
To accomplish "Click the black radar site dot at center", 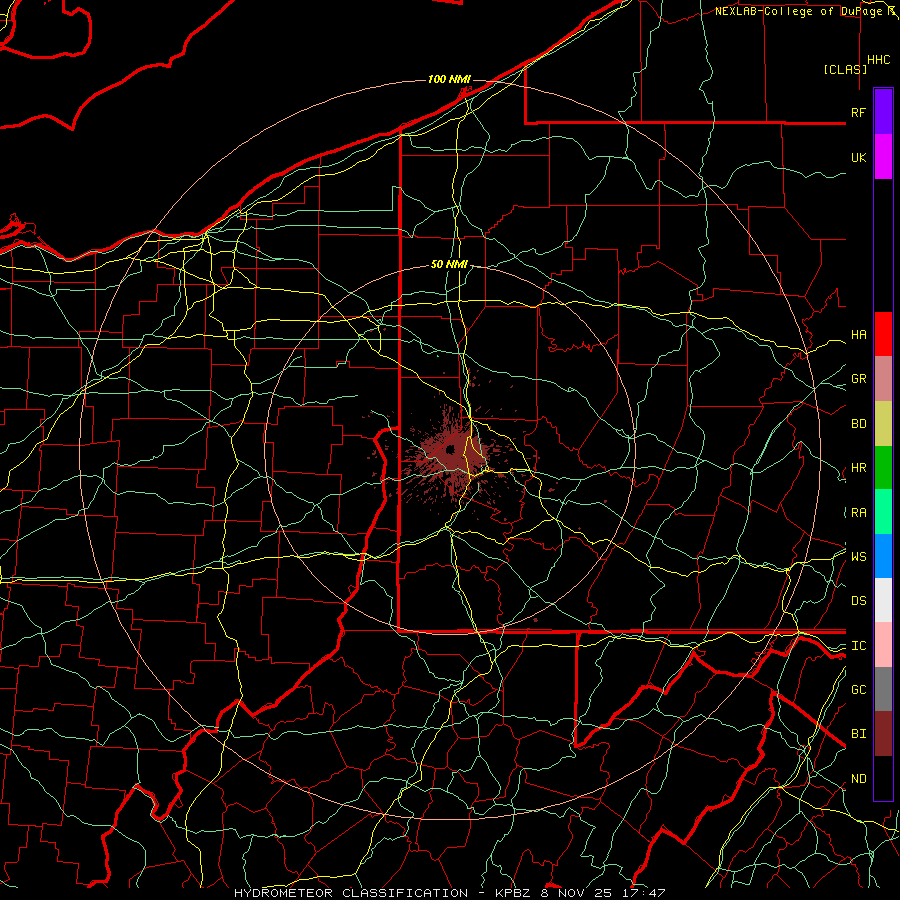I will [x=451, y=449].
